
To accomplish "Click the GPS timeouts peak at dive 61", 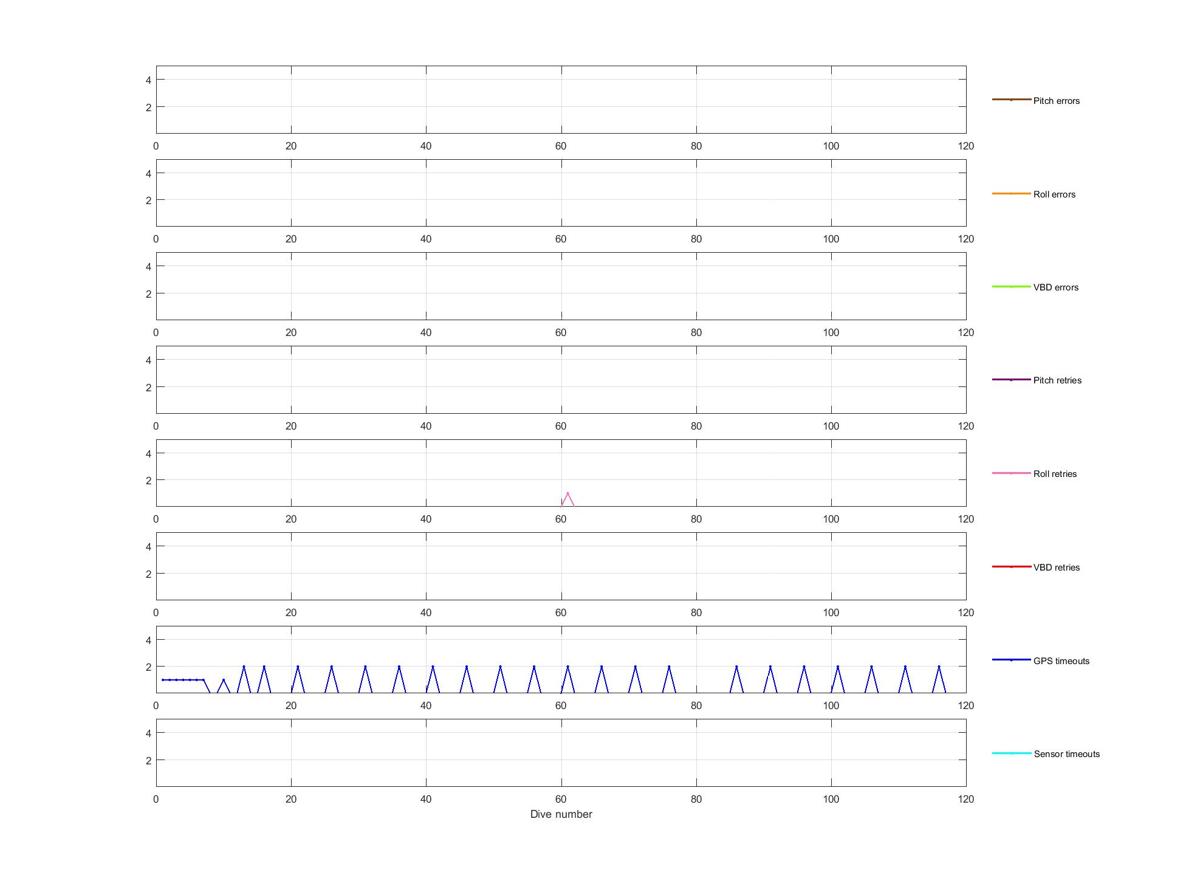I will pos(567,667).
